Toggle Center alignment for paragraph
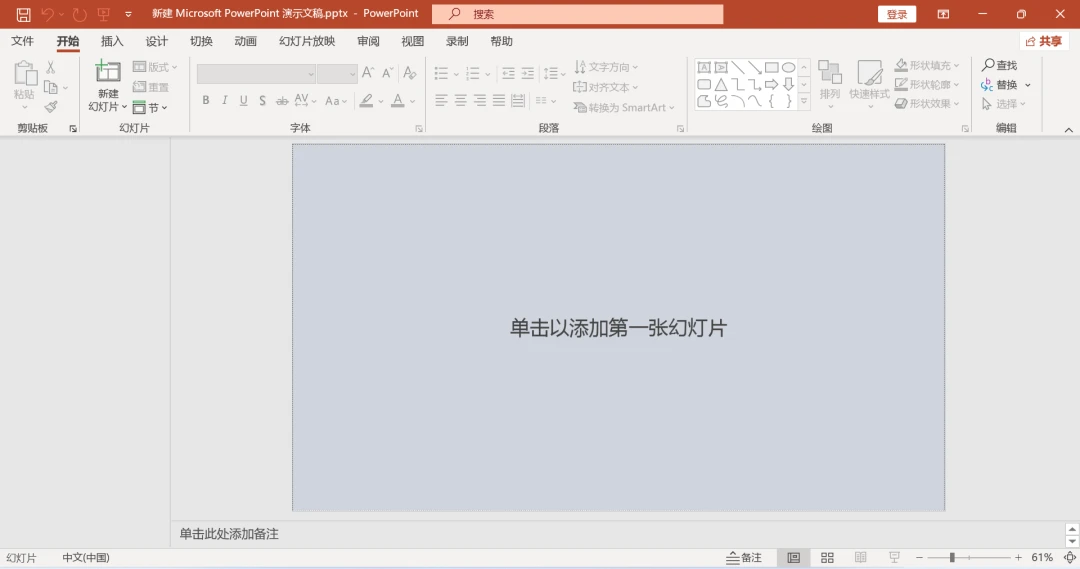The height and width of the screenshot is (569, 1080). 461,101
